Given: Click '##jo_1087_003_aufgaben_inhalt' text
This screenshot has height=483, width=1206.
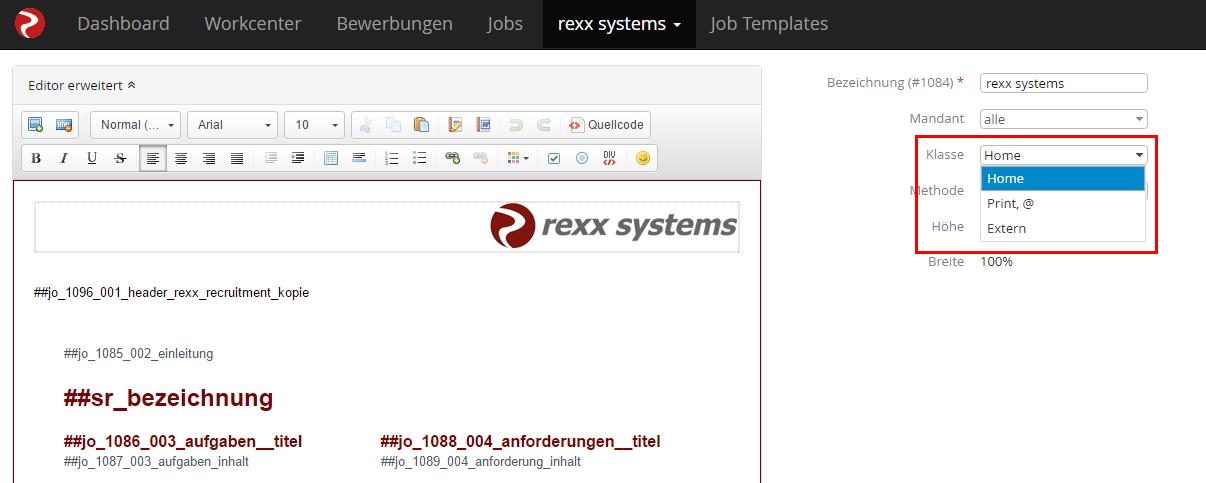Looking at the screenshot, I should (156, 462).
